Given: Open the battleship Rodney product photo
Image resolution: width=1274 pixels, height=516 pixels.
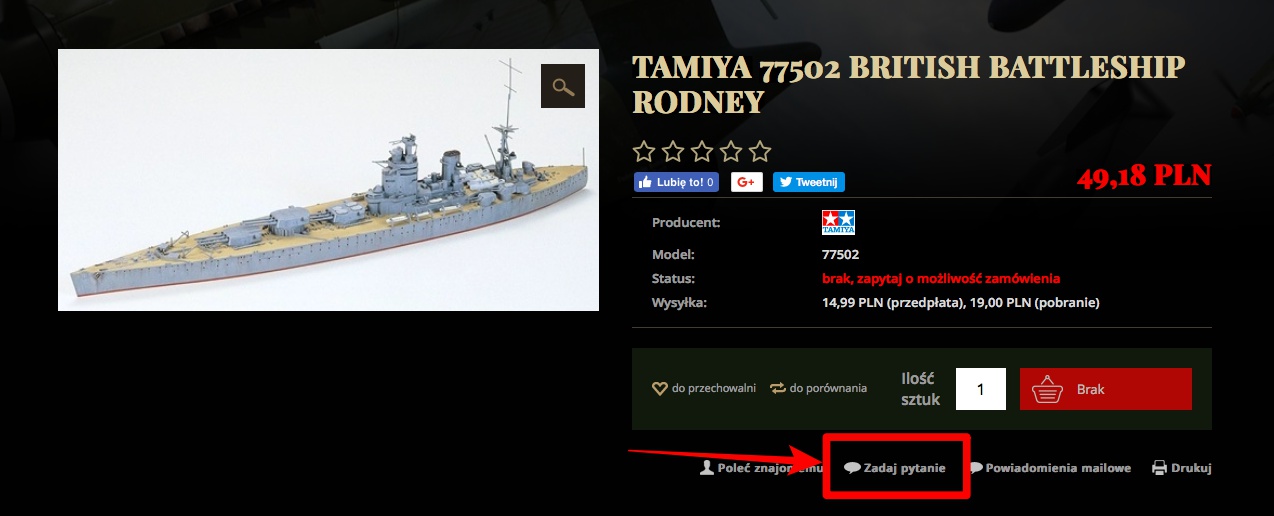Looking at the screenshot, I should (x=328, y=180).
